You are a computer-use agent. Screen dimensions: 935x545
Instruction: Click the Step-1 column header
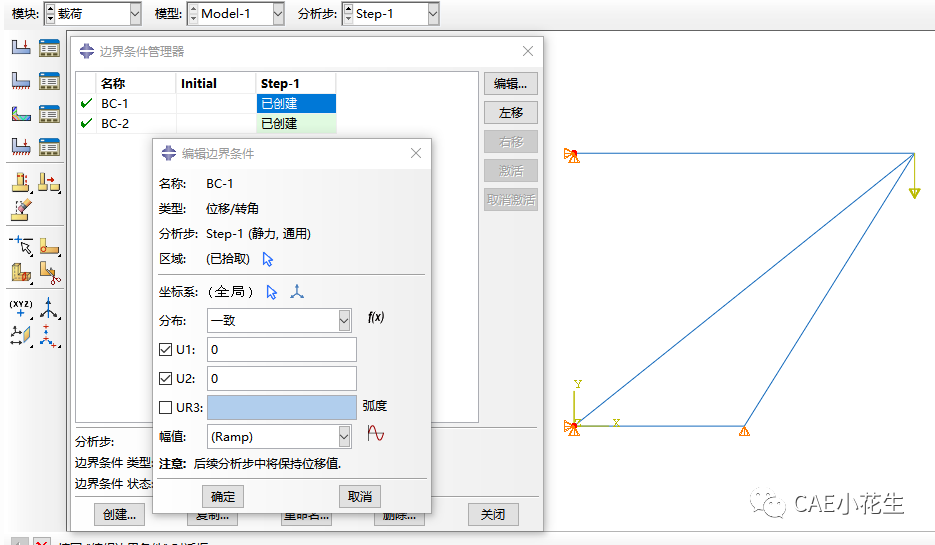click(x=296, y=83)
